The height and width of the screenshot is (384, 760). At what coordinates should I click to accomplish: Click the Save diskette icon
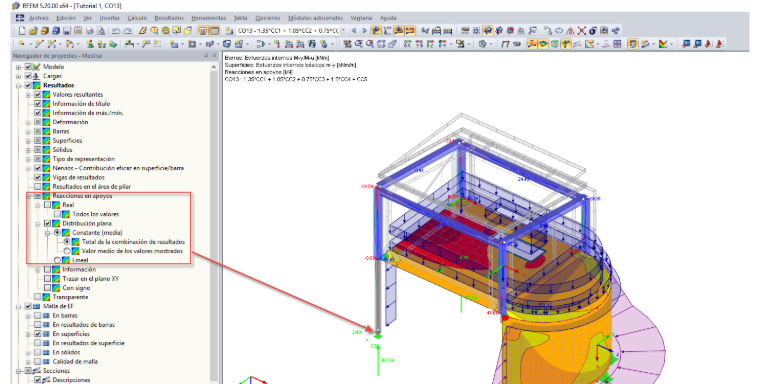[x=66, y=31]
